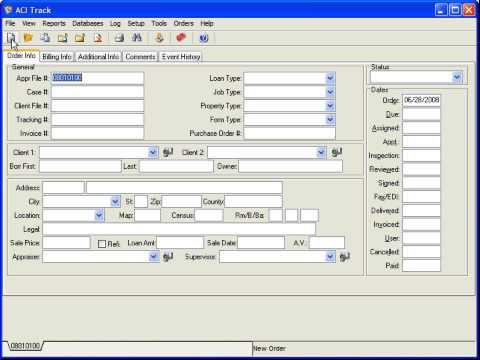Click the Paid date field

pyautogui.click(x=421, y=266)
